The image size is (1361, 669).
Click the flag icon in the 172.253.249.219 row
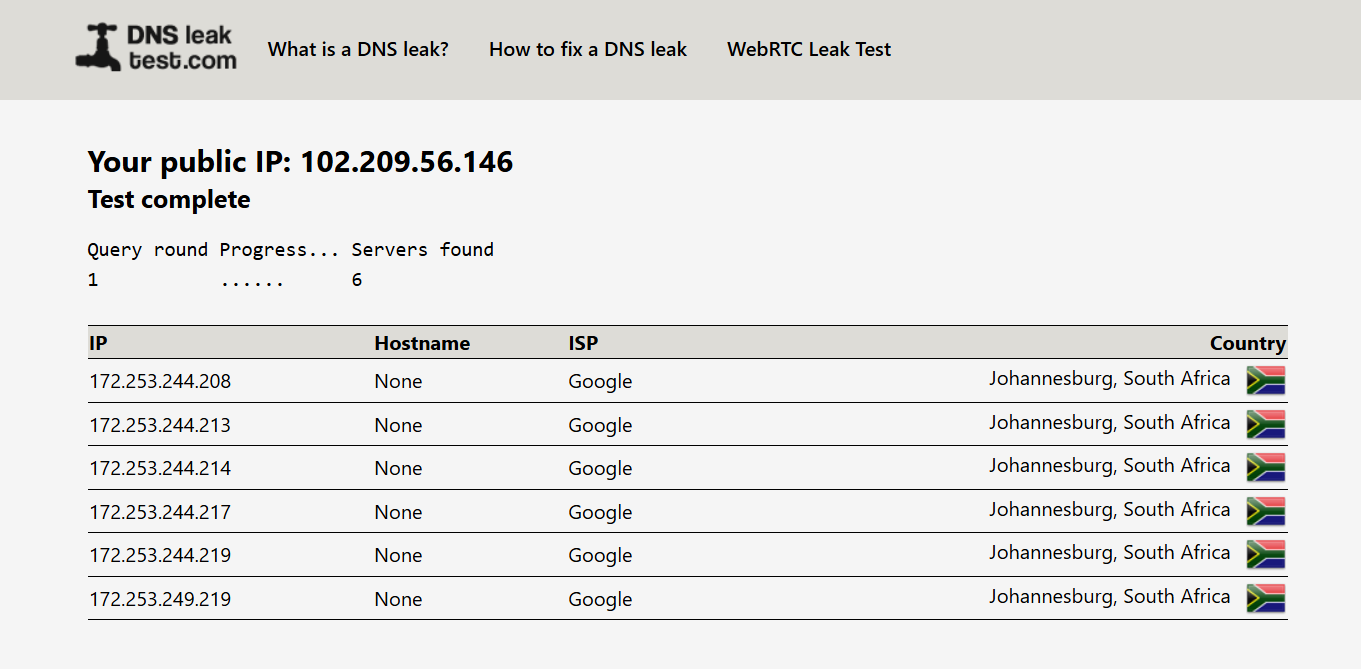click(x=1265, y=598)
